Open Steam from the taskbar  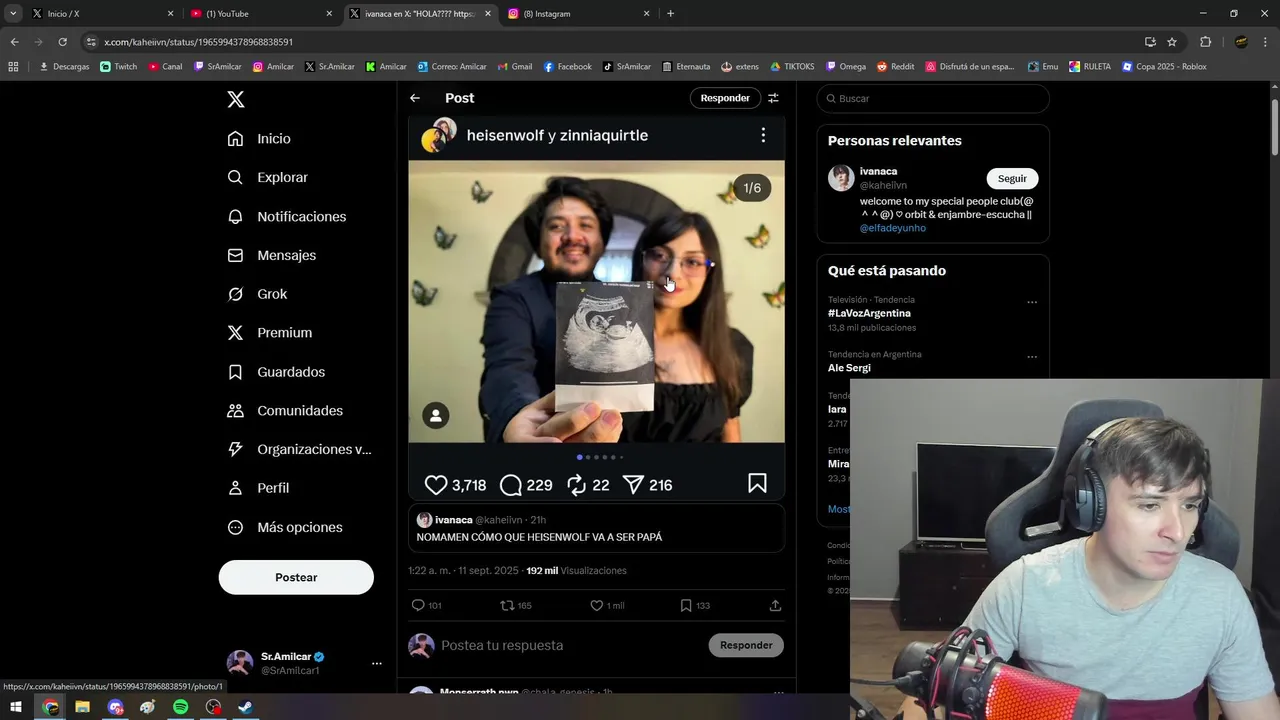[245, 707]
